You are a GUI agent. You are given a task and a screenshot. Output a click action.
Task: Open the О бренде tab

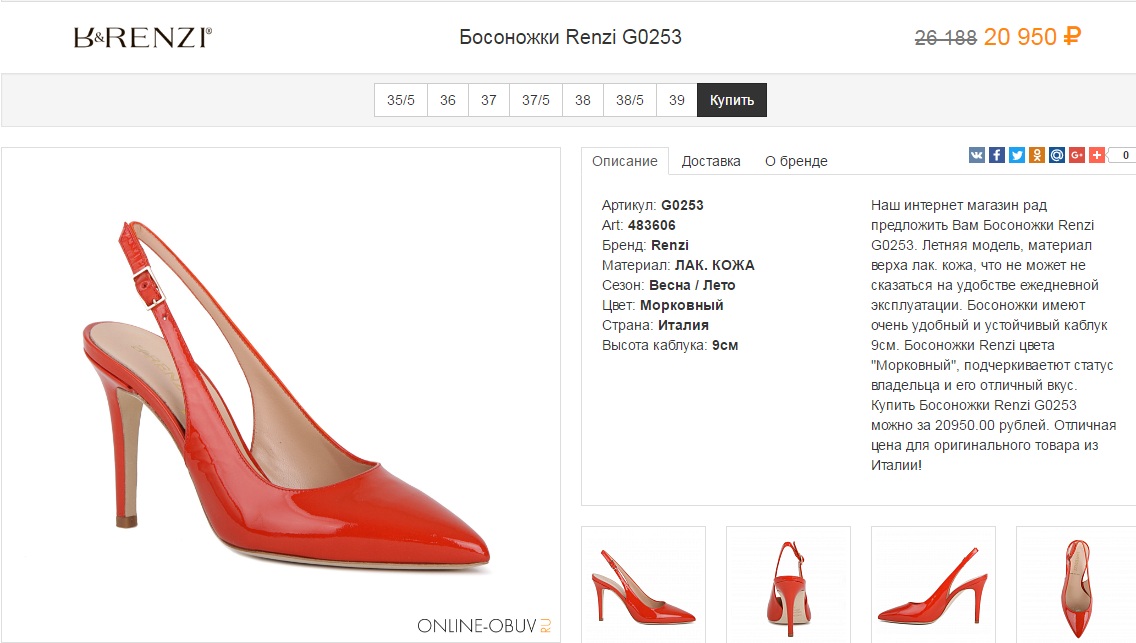click(796, 161)
